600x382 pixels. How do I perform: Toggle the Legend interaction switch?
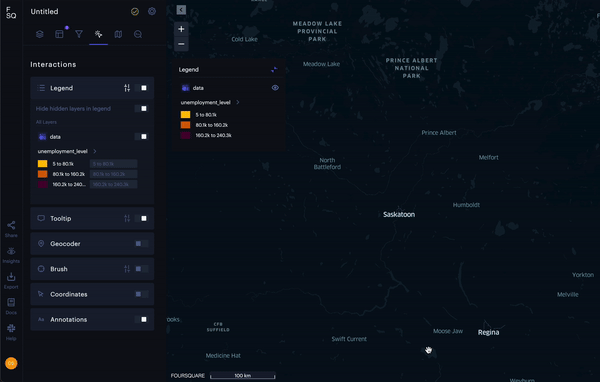tap(141, 88)
